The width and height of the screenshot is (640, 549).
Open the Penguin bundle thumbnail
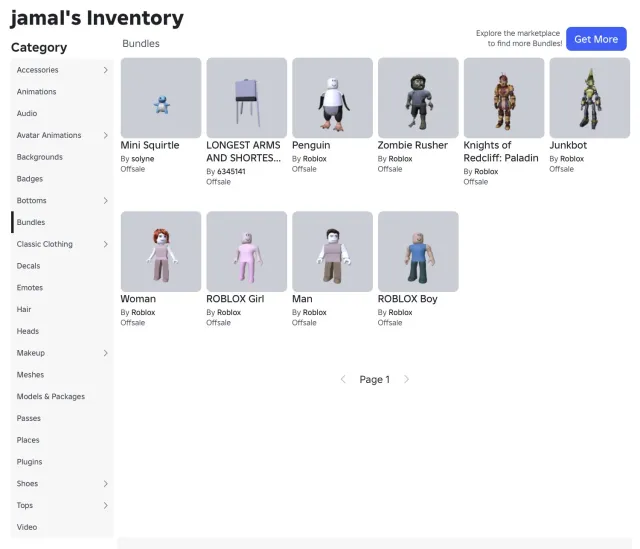click(x=332, y=98)
